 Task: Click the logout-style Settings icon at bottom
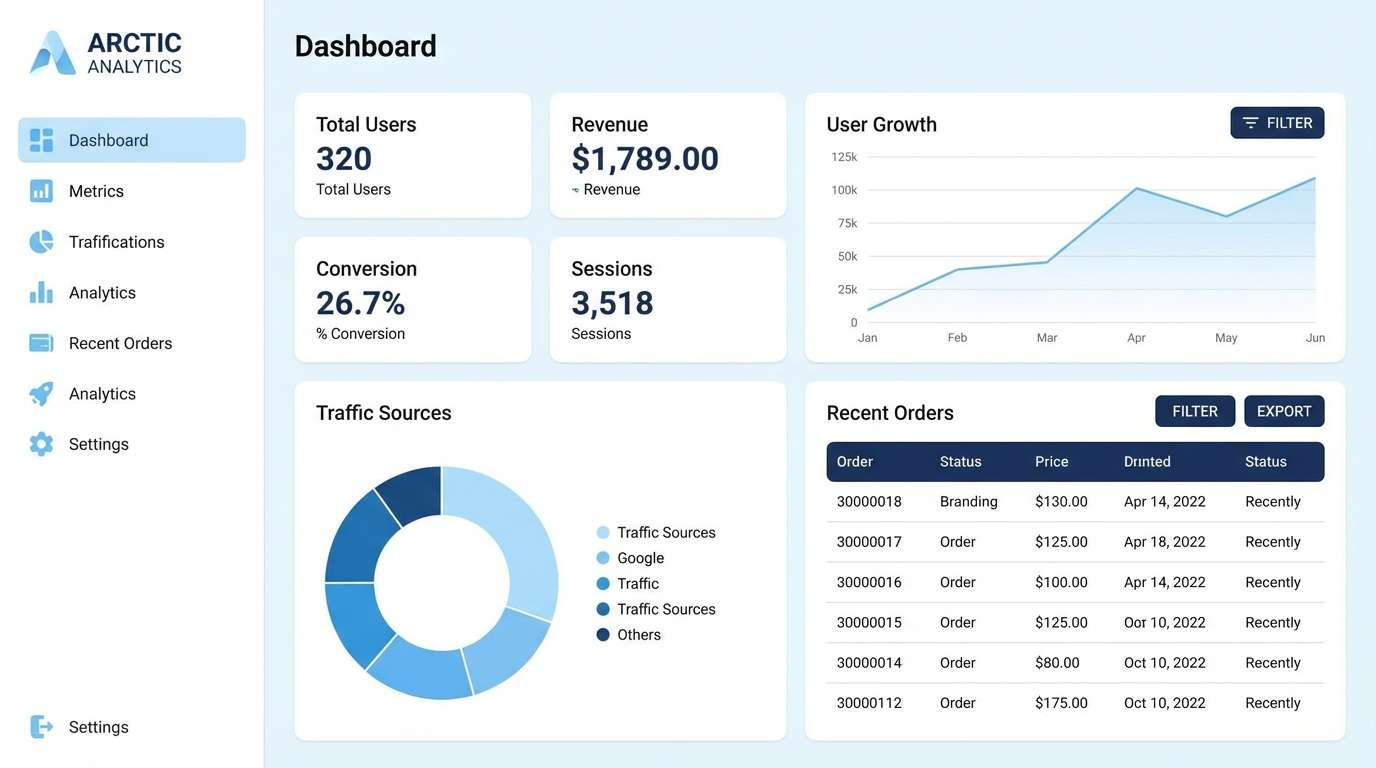[x=40, y=726]
